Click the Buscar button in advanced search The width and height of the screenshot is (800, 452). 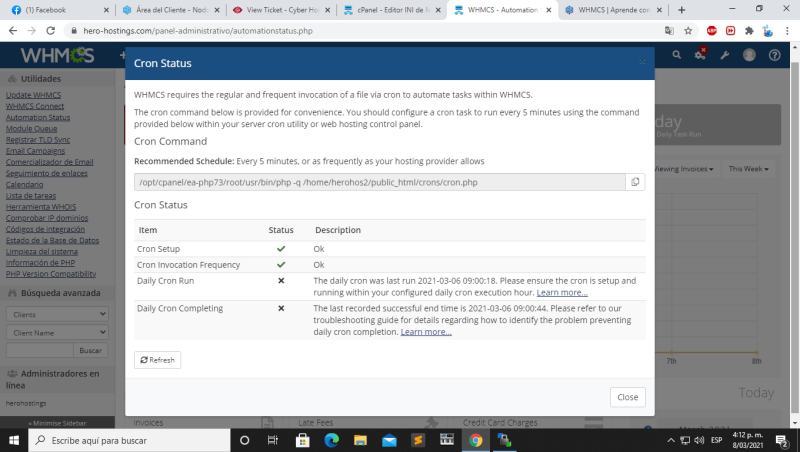click(90, 350)
